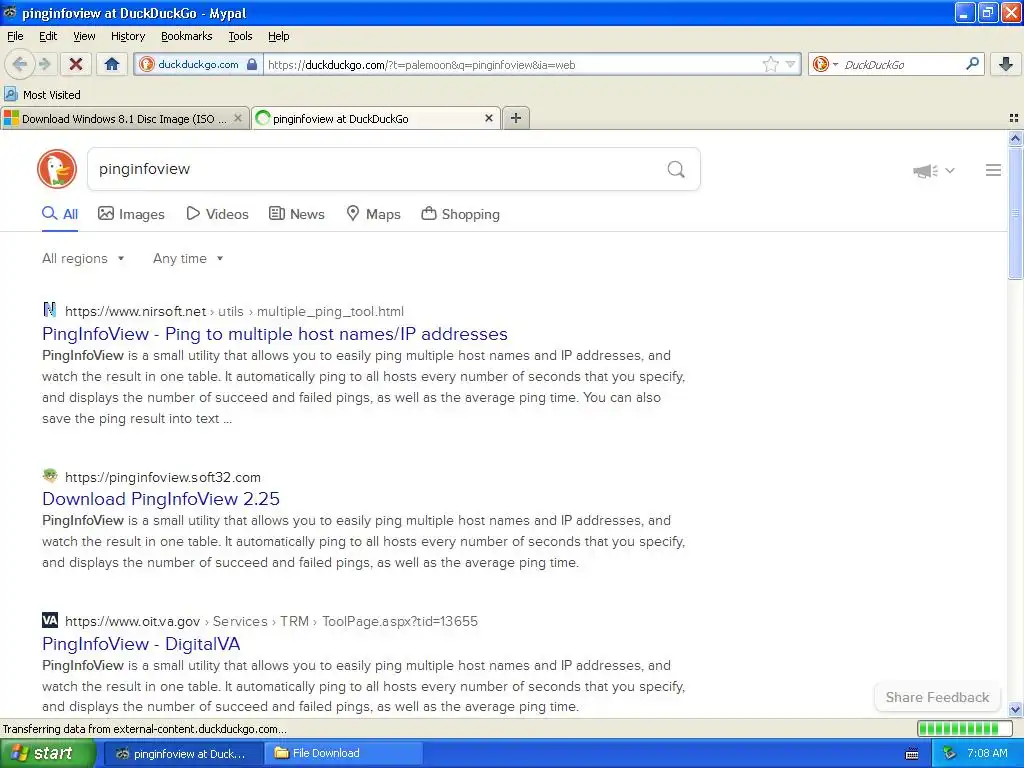This screenshot has height=768, width=1024.
Task: Click the NirSoft favicon next to result
Action: pos(50,310)
